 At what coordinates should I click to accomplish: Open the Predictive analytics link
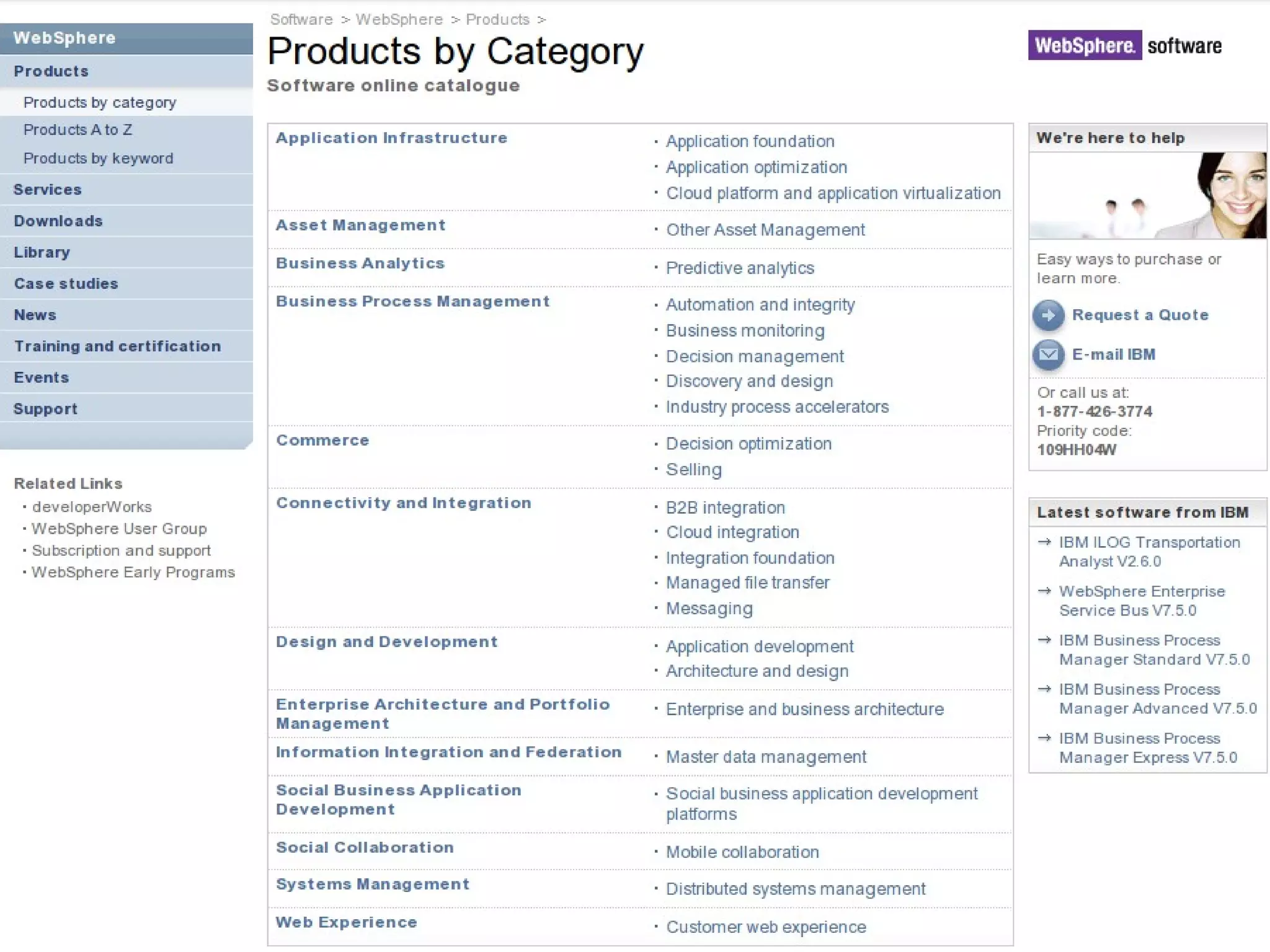[x=739, y=268]
